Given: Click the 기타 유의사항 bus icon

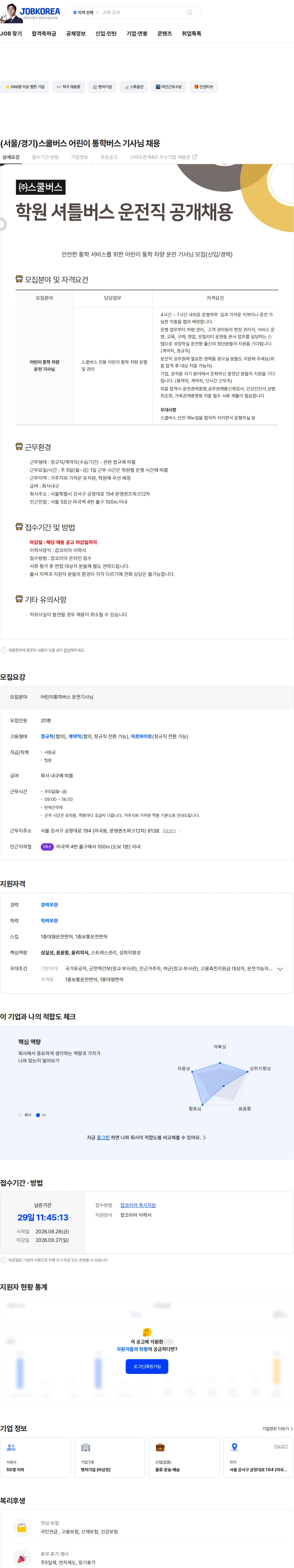Looking at the screenshot, I should click(19, 599).
